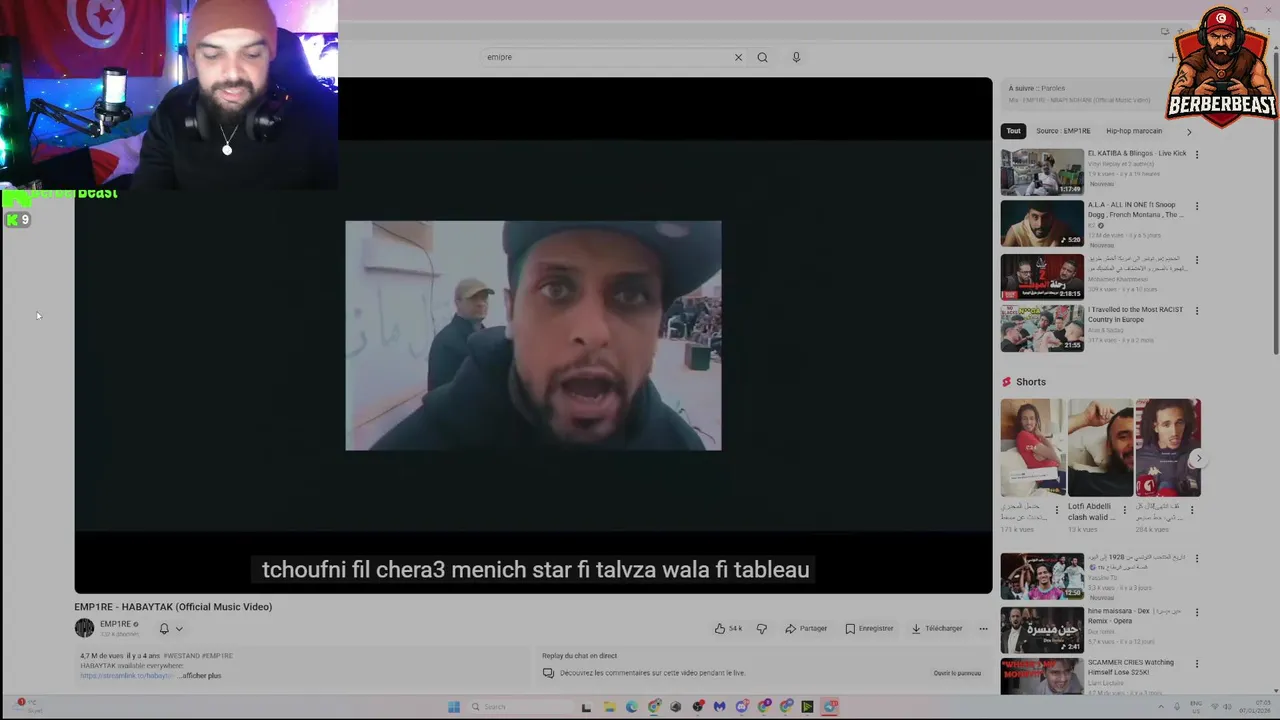The image size is (1280, 720).
Task: Open File Explorer folder icon in the taskbar
Action: tap(609, 707)
